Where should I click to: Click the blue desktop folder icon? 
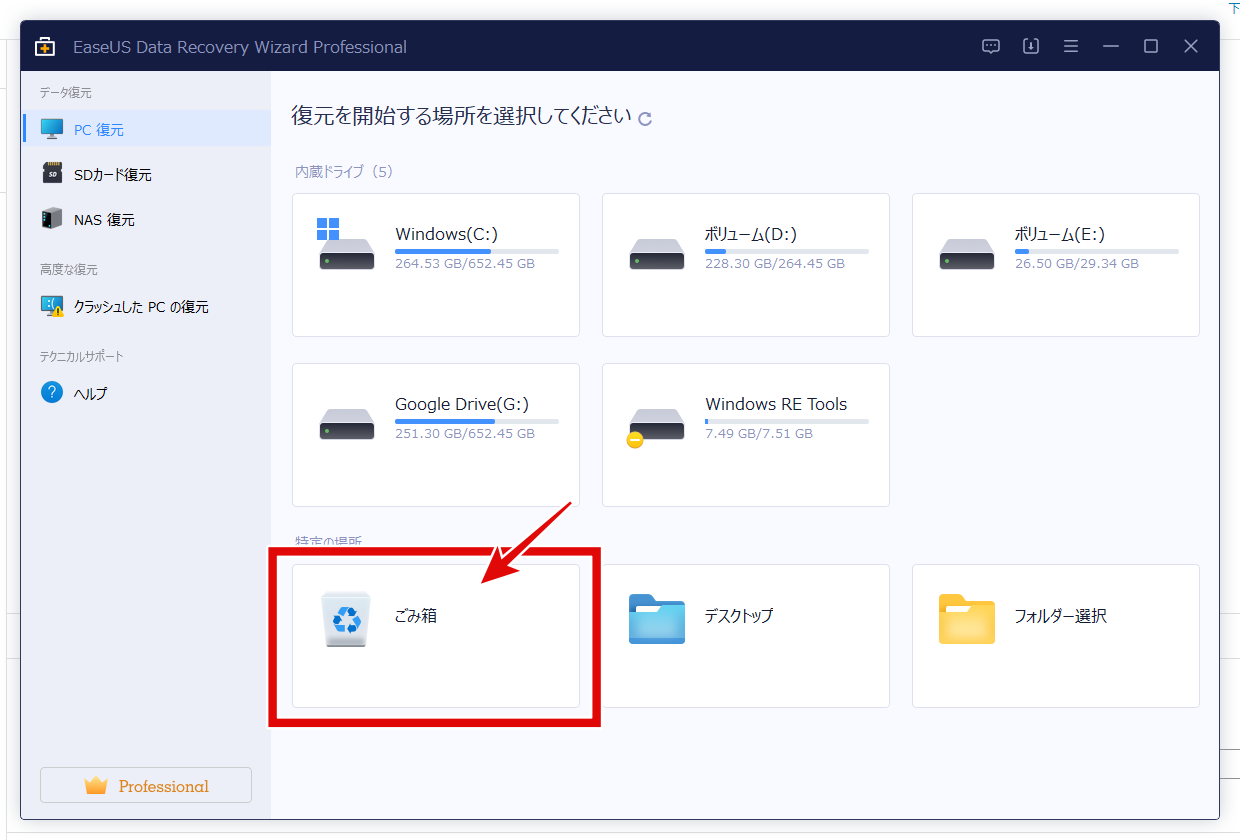[x=657, y=619]
